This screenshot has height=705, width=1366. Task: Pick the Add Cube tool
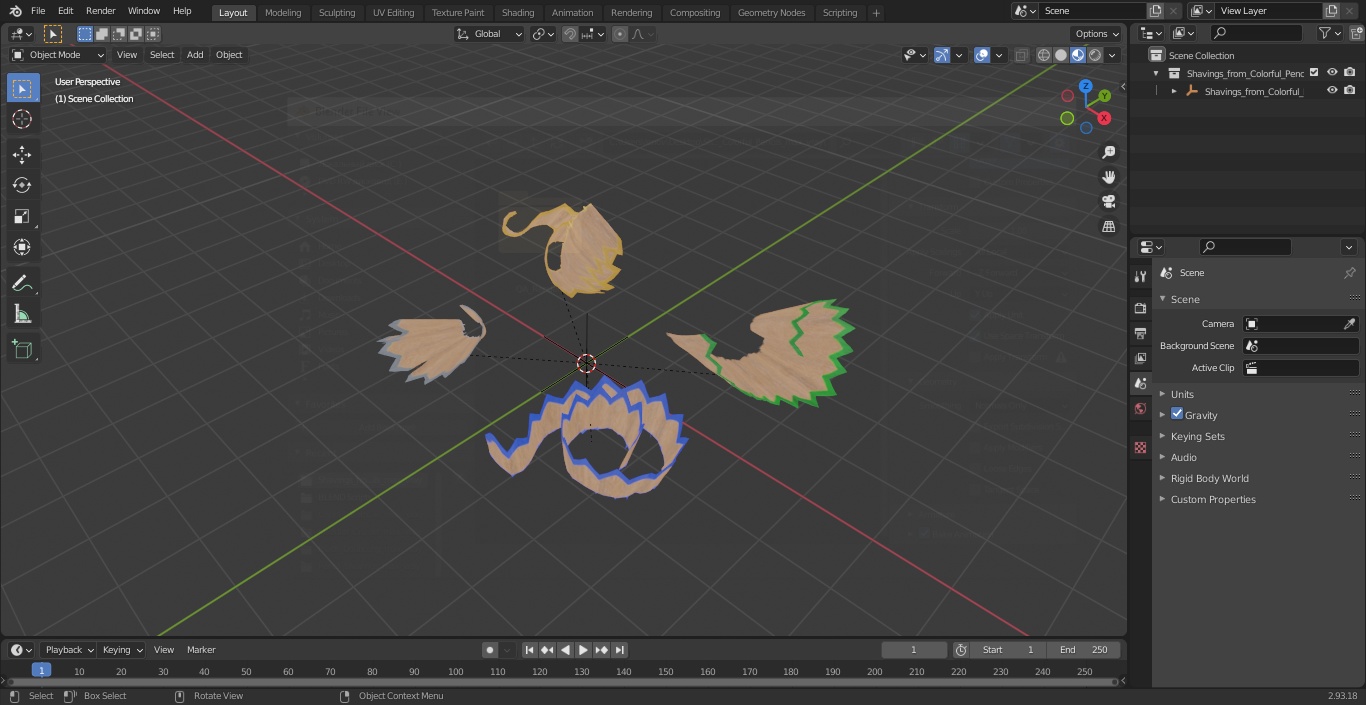[x=22, y=349]
